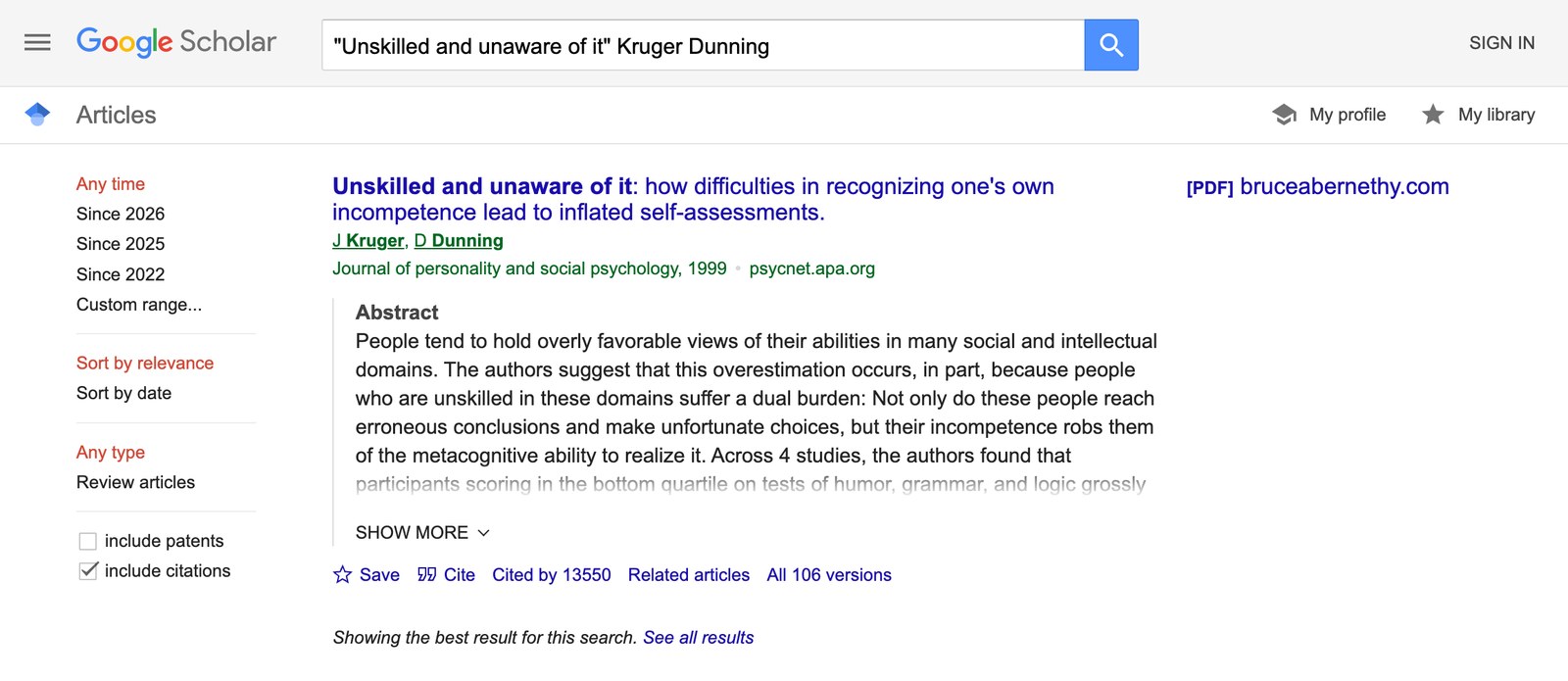Expand abstract with SHOW MORE

click(422, 532)
